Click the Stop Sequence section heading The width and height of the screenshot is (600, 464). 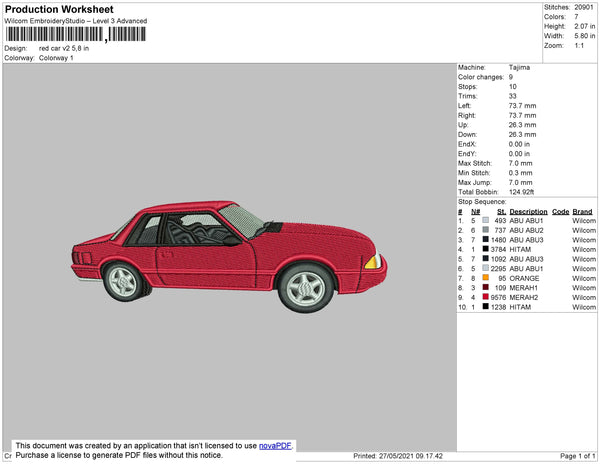[483, 202]
